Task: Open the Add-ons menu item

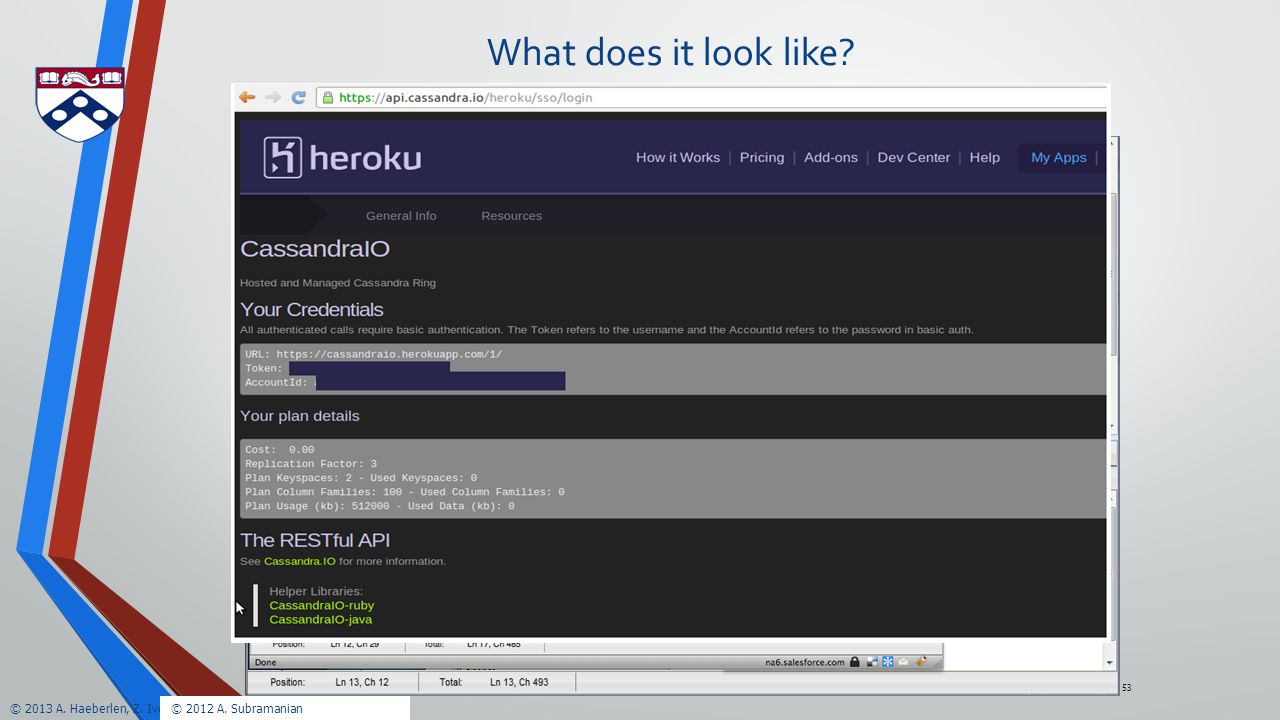Action: click(x=831, y=157)
